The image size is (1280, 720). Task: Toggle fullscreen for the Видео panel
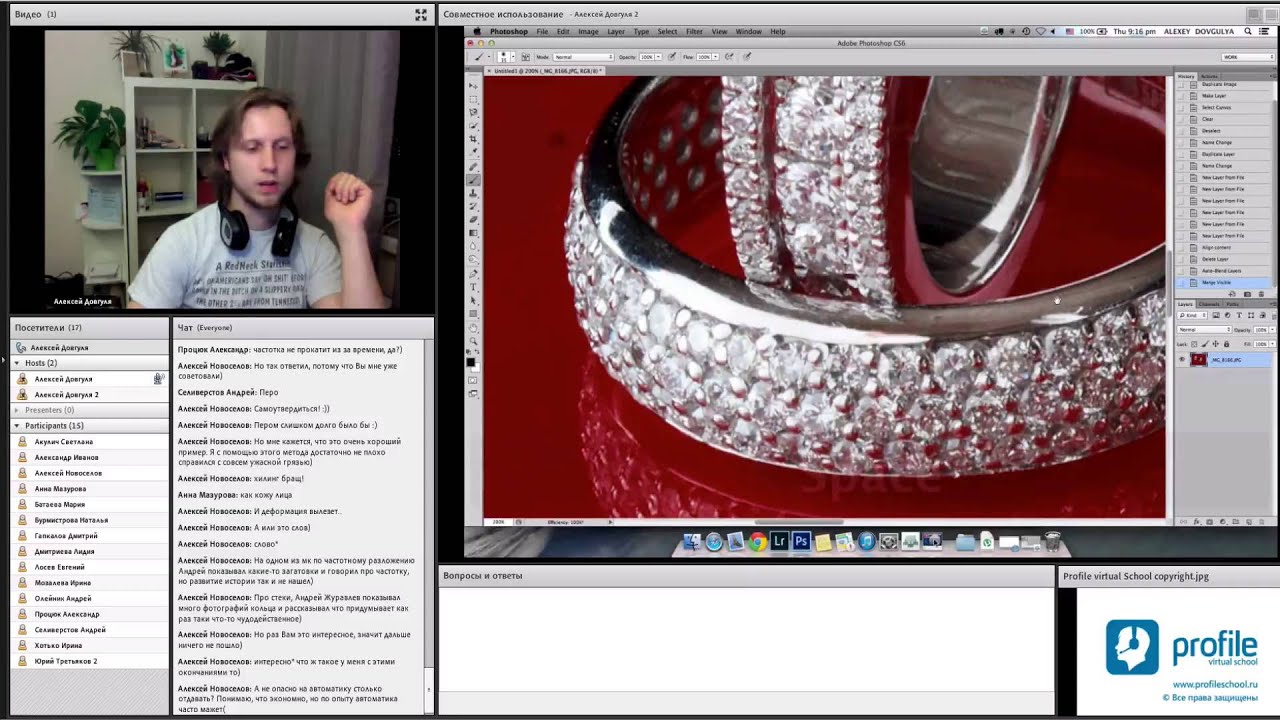coord(421,14)
